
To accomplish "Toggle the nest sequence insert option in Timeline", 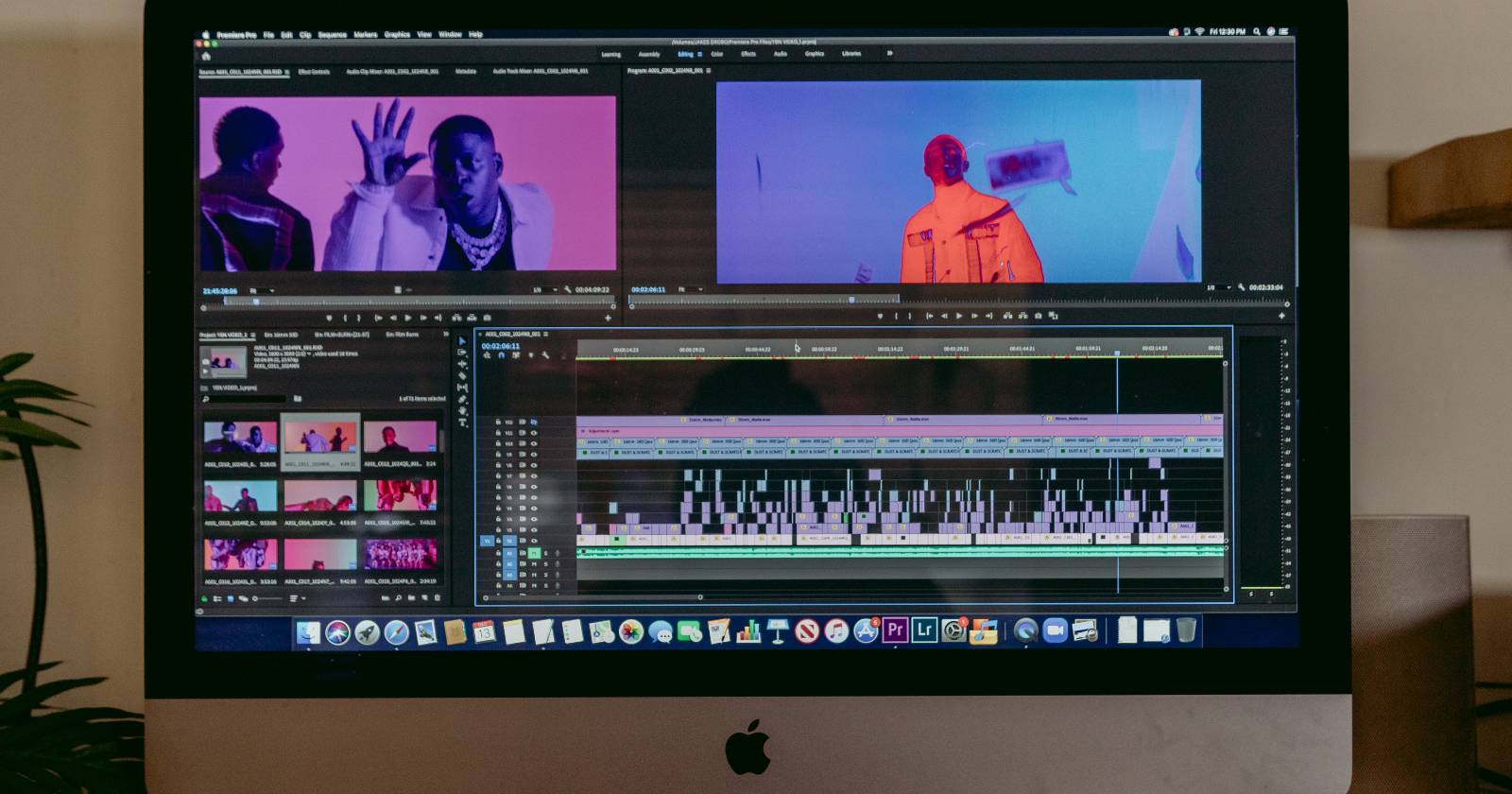I will (487, 355).
